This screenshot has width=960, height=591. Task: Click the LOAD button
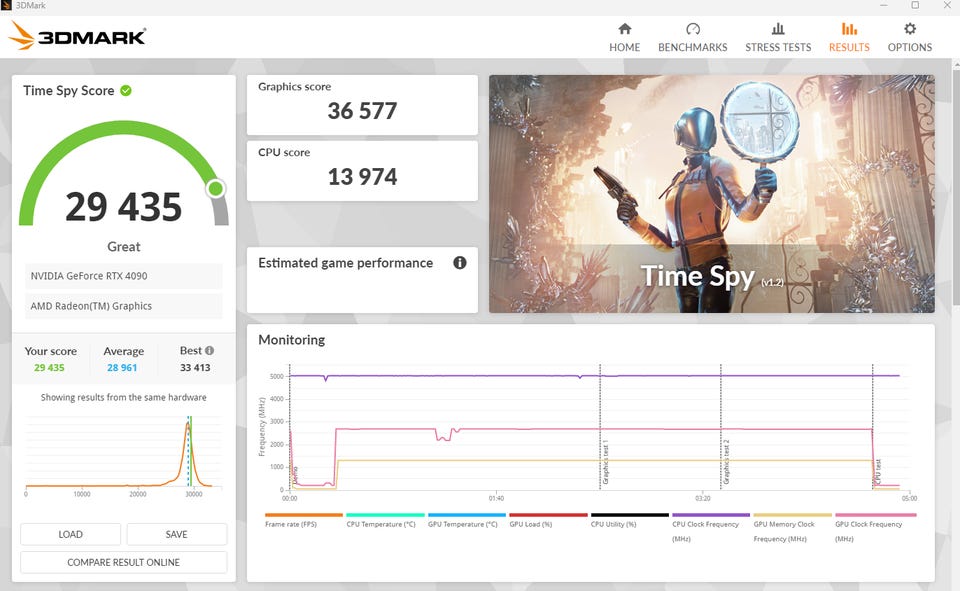pos(70,534)
